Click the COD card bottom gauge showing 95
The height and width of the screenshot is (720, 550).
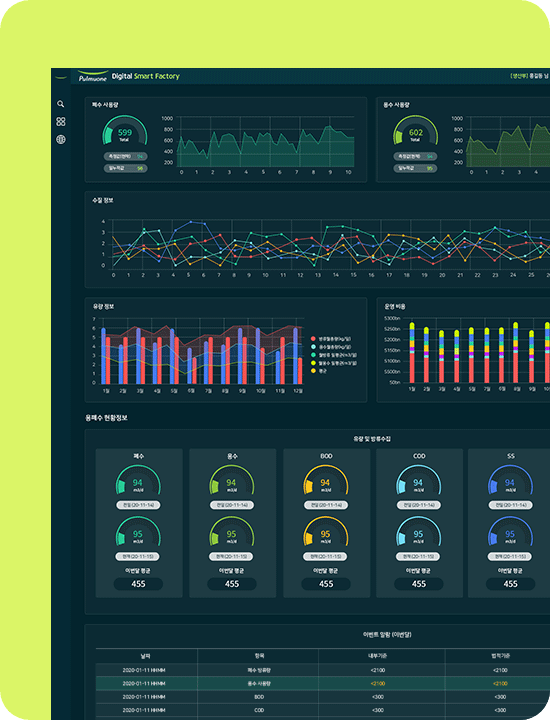418,532
